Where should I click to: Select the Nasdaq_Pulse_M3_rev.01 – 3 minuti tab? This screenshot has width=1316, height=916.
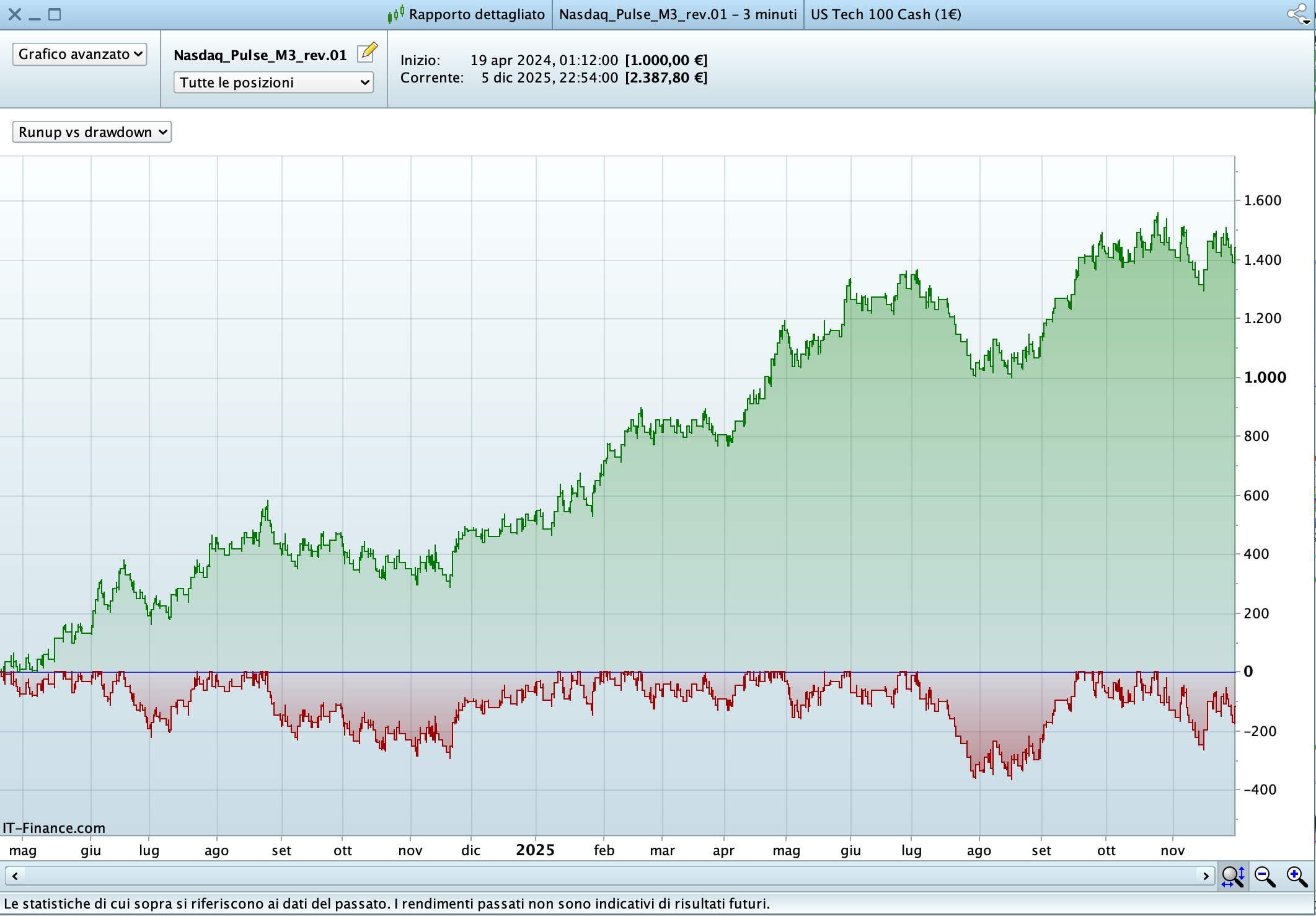coord(678,14)
